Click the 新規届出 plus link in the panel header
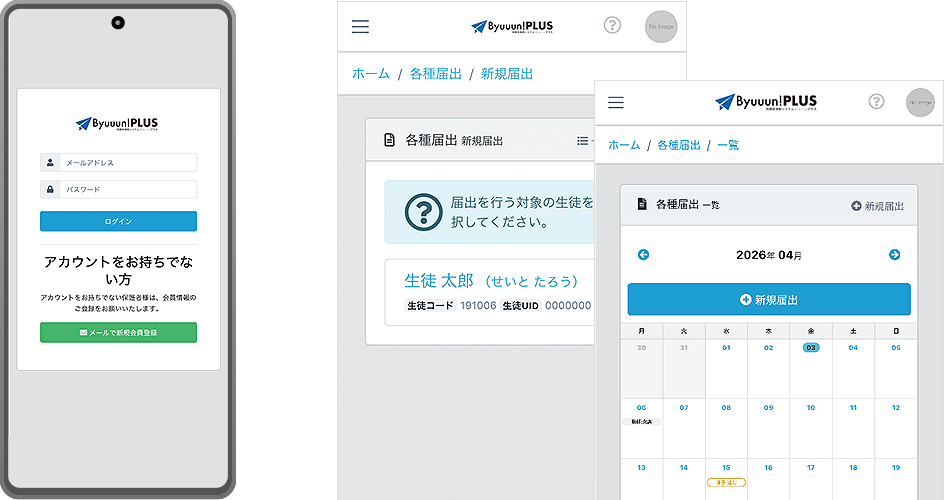The image size is (944, 500). click(x=877, y=206)
